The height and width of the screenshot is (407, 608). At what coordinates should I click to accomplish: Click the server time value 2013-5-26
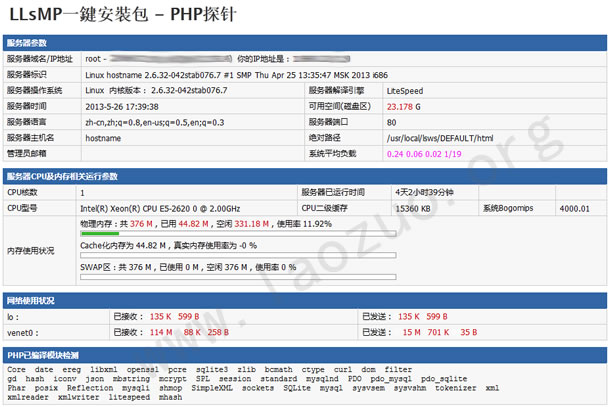120,106
